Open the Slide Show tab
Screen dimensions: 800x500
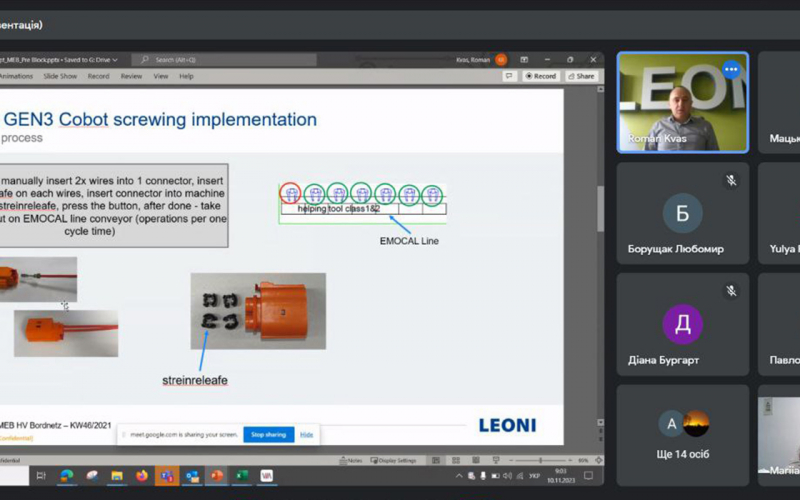point(60,76)
